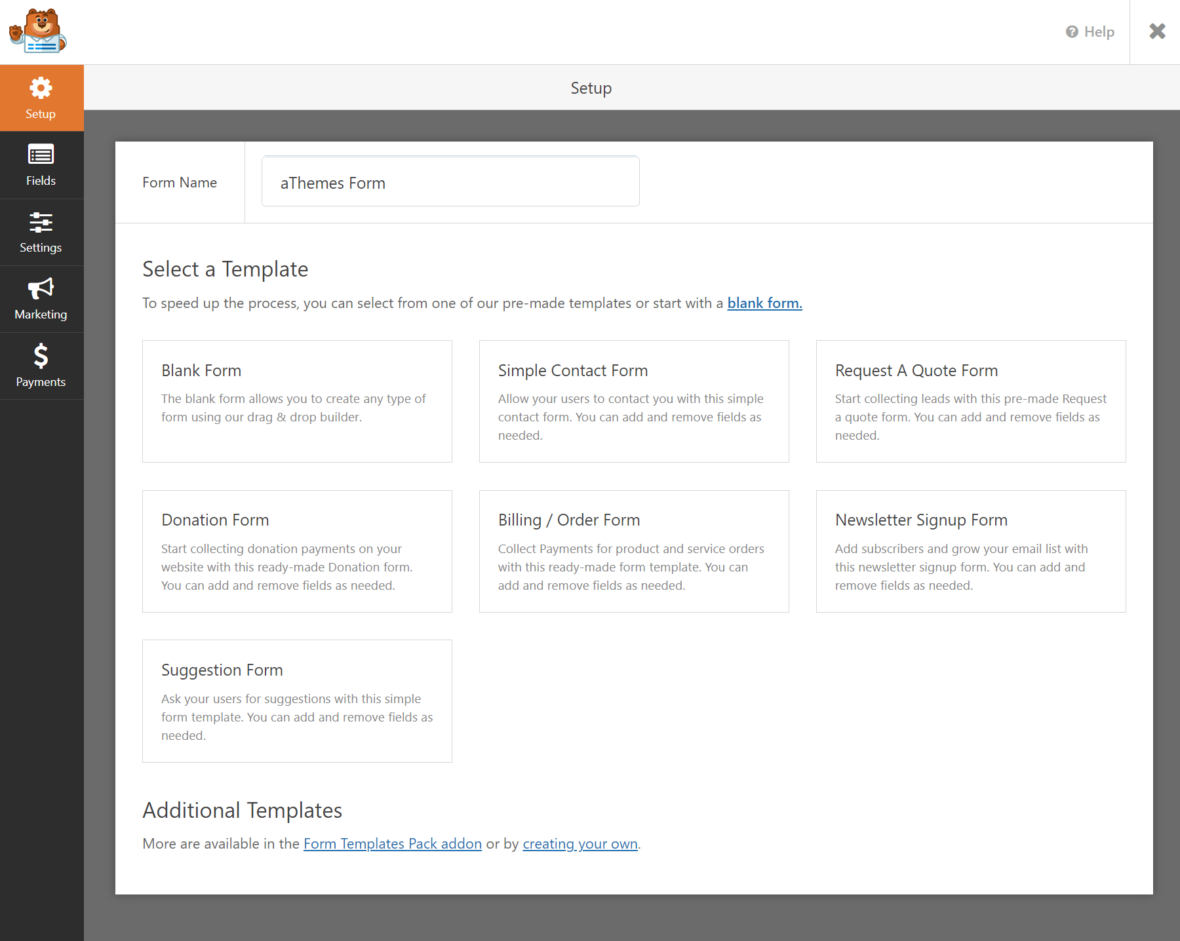Select the Blank Form template
This screenshot has height=941, width=1180.
pos(297,401)
